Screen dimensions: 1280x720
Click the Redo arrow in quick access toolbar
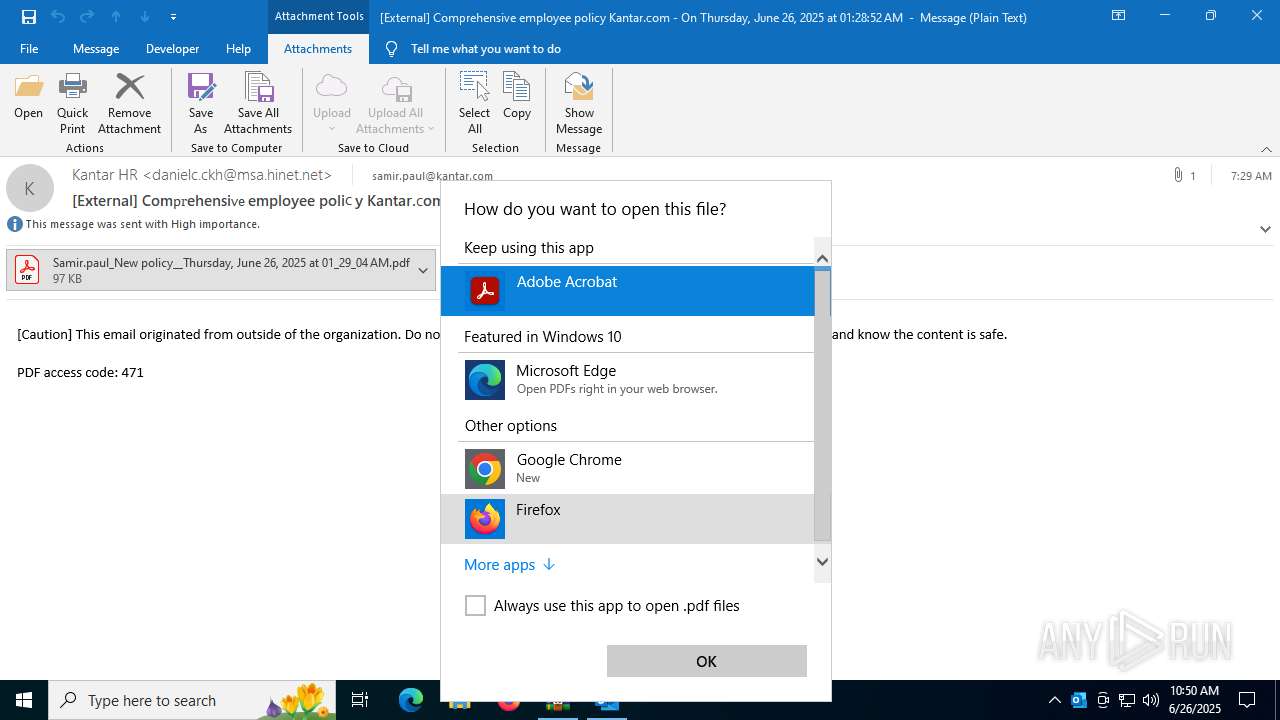coord(86,17)
